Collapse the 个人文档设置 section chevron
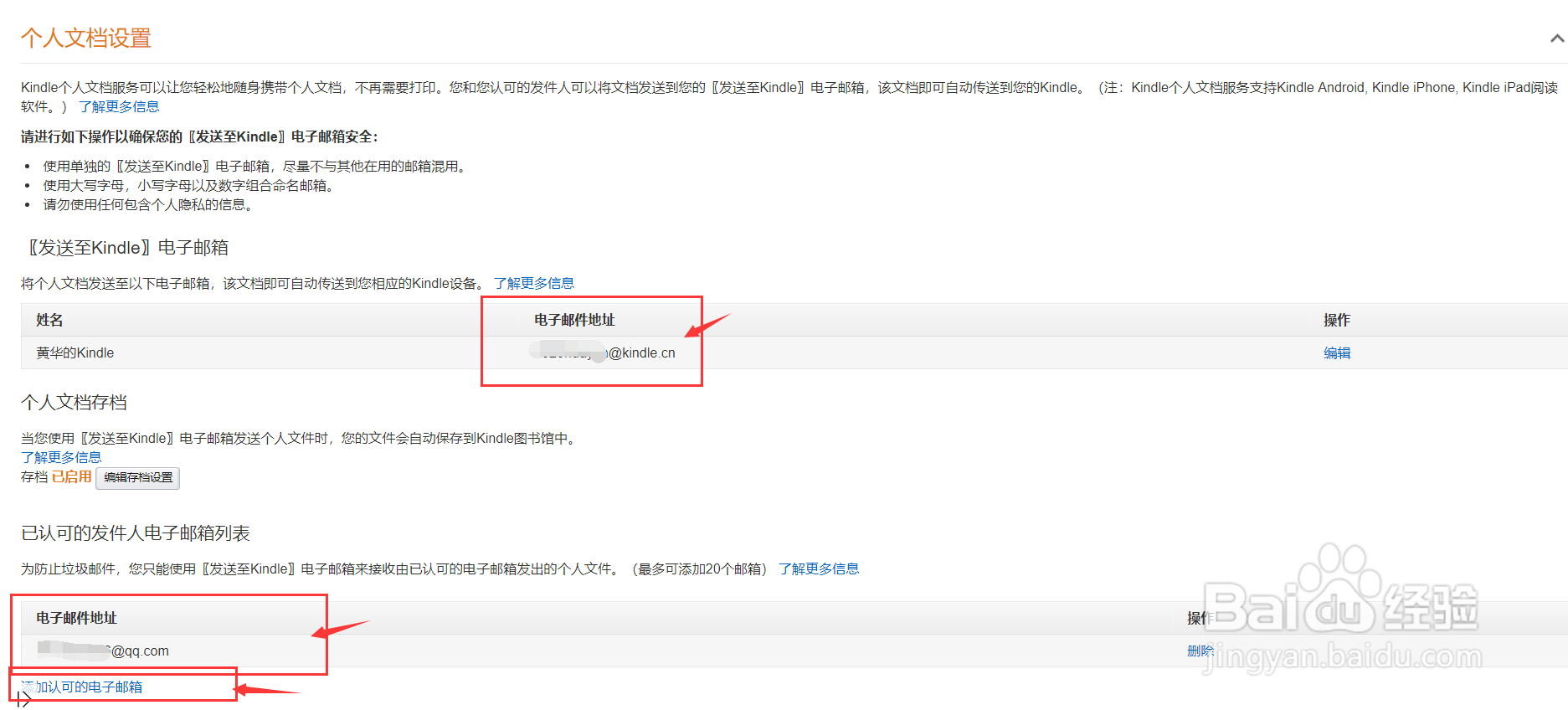The height and width of the screenshot is (710, 1568). tap(1557, 39)
